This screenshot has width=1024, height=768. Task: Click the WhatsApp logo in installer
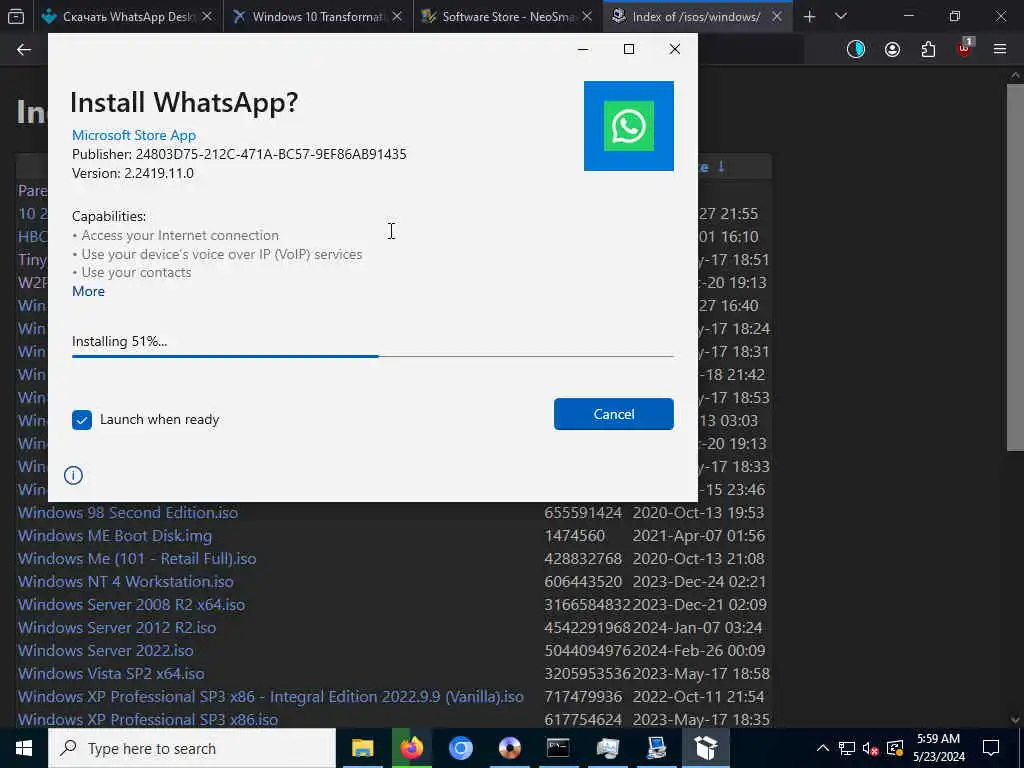point(628,126)
